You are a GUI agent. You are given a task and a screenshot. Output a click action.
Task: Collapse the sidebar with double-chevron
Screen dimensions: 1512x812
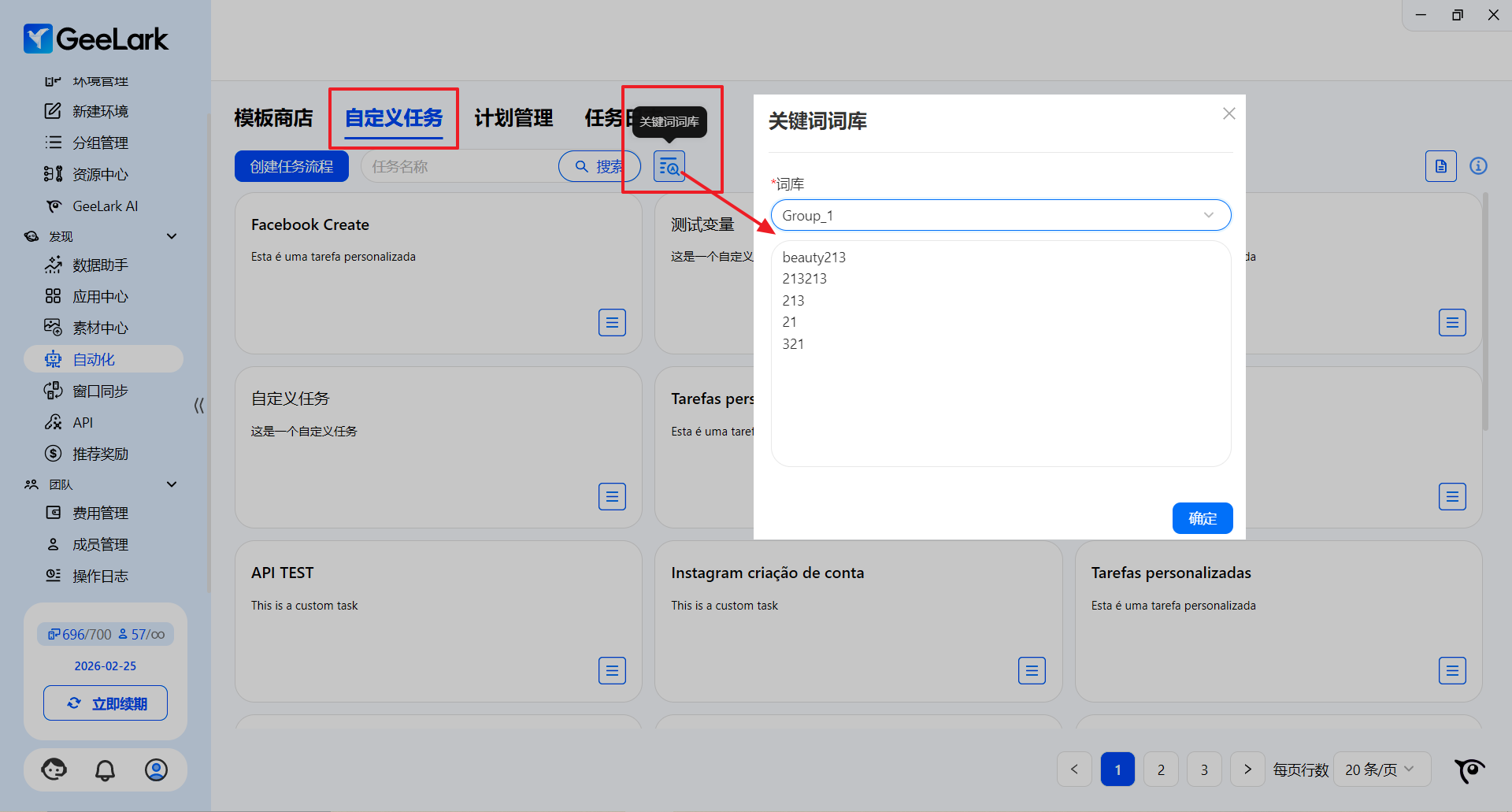[198, 406]
